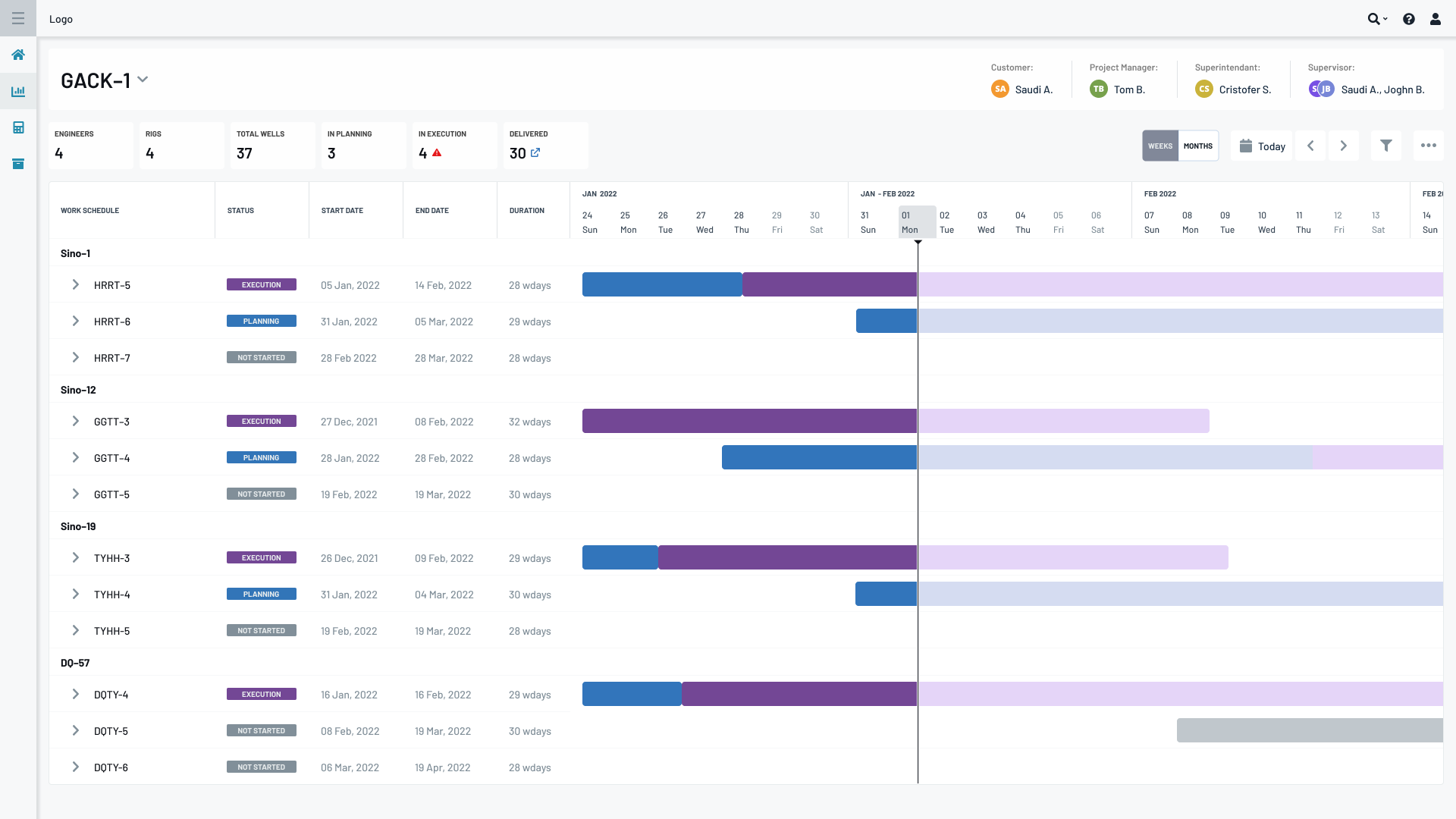Open the GACK-1 project dropdown
This screenshot has height=819, width=1456.
(143, 80)
